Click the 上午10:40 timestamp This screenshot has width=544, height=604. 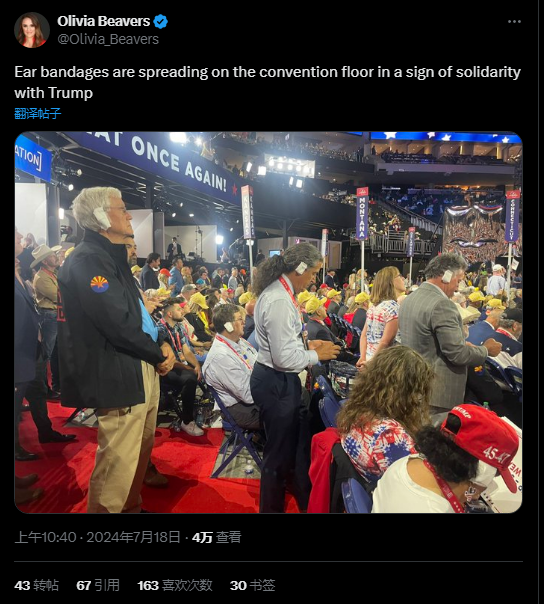click(45, 537)
